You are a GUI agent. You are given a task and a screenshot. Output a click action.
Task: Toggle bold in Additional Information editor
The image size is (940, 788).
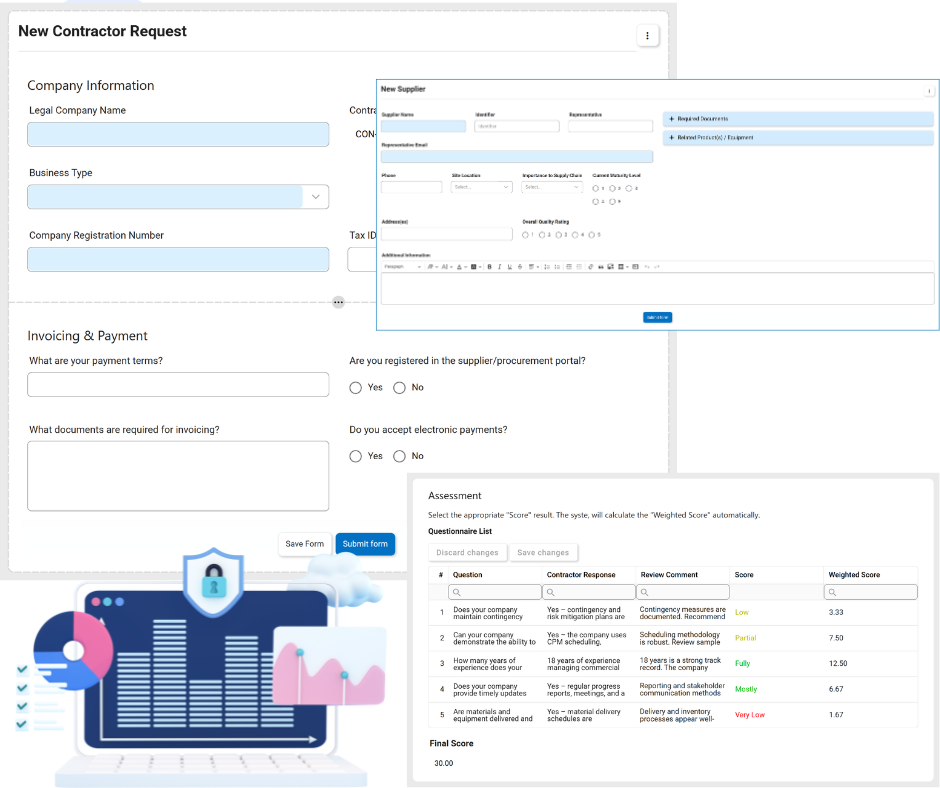pos(489,267)
